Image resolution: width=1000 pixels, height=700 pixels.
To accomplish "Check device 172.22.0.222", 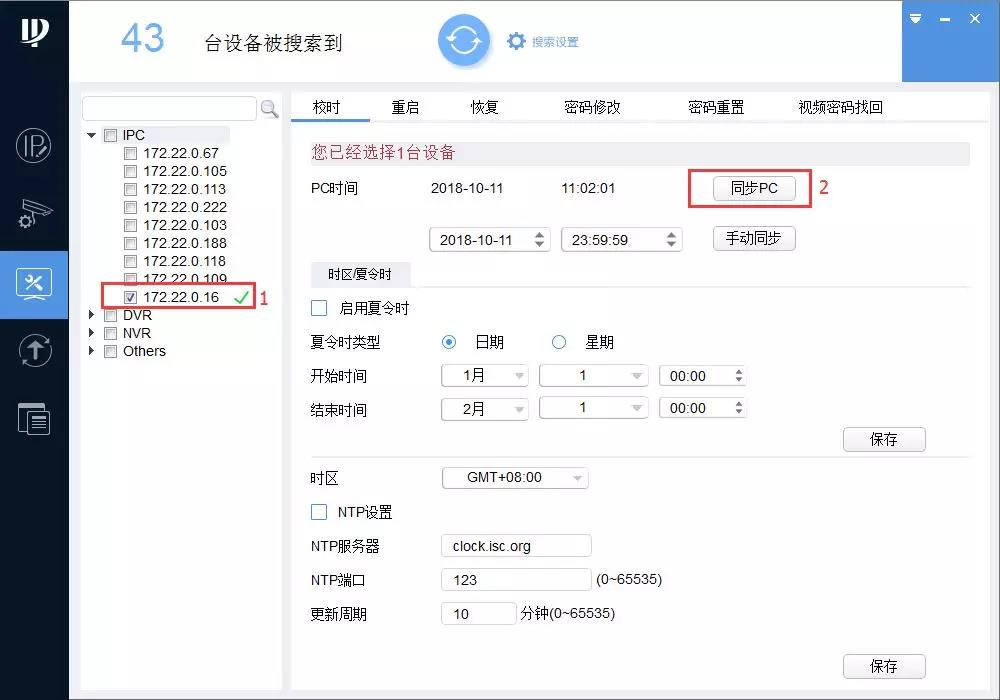I will (x=130, y=207).
